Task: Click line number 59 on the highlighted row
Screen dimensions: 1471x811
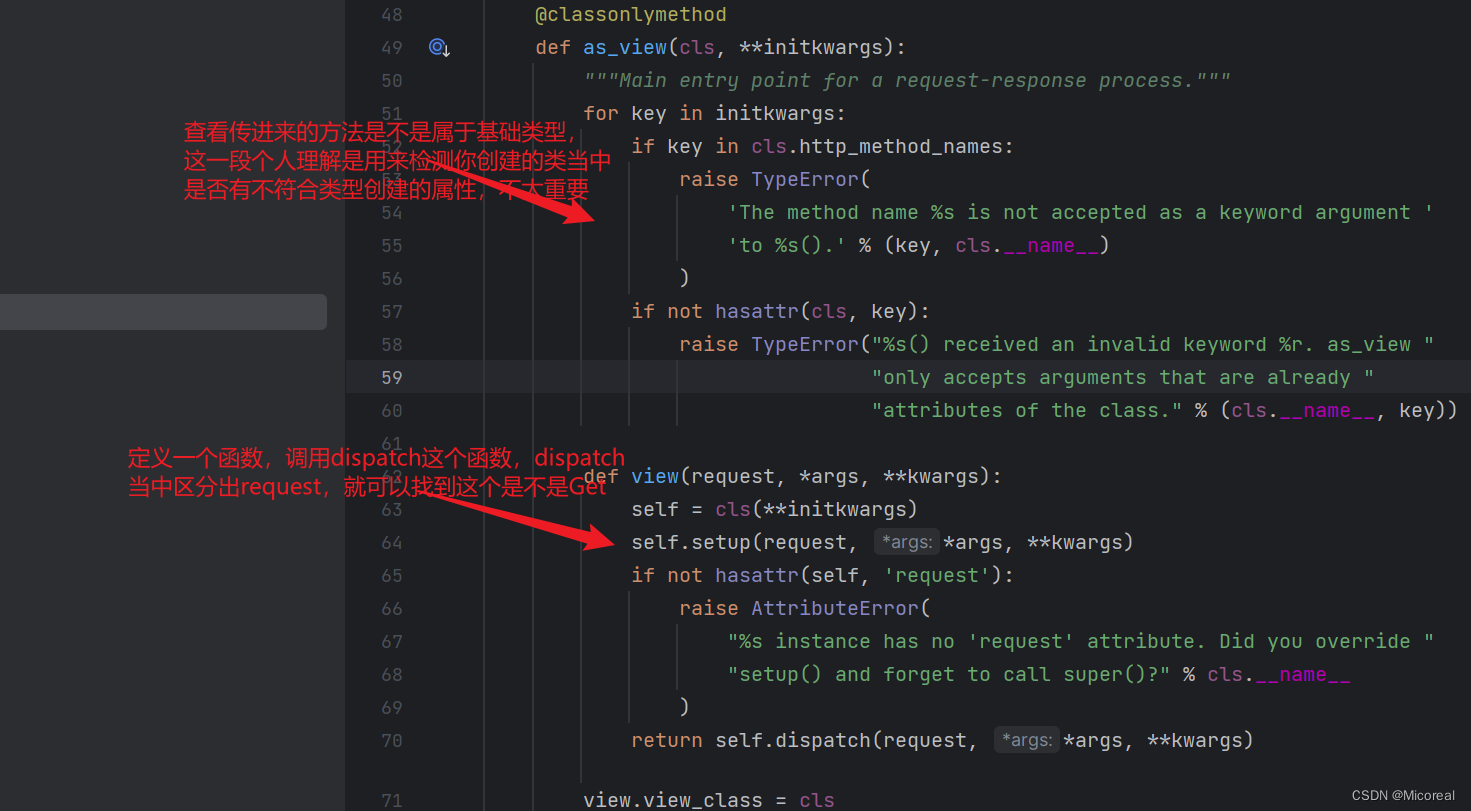Action: coord(392,377)
